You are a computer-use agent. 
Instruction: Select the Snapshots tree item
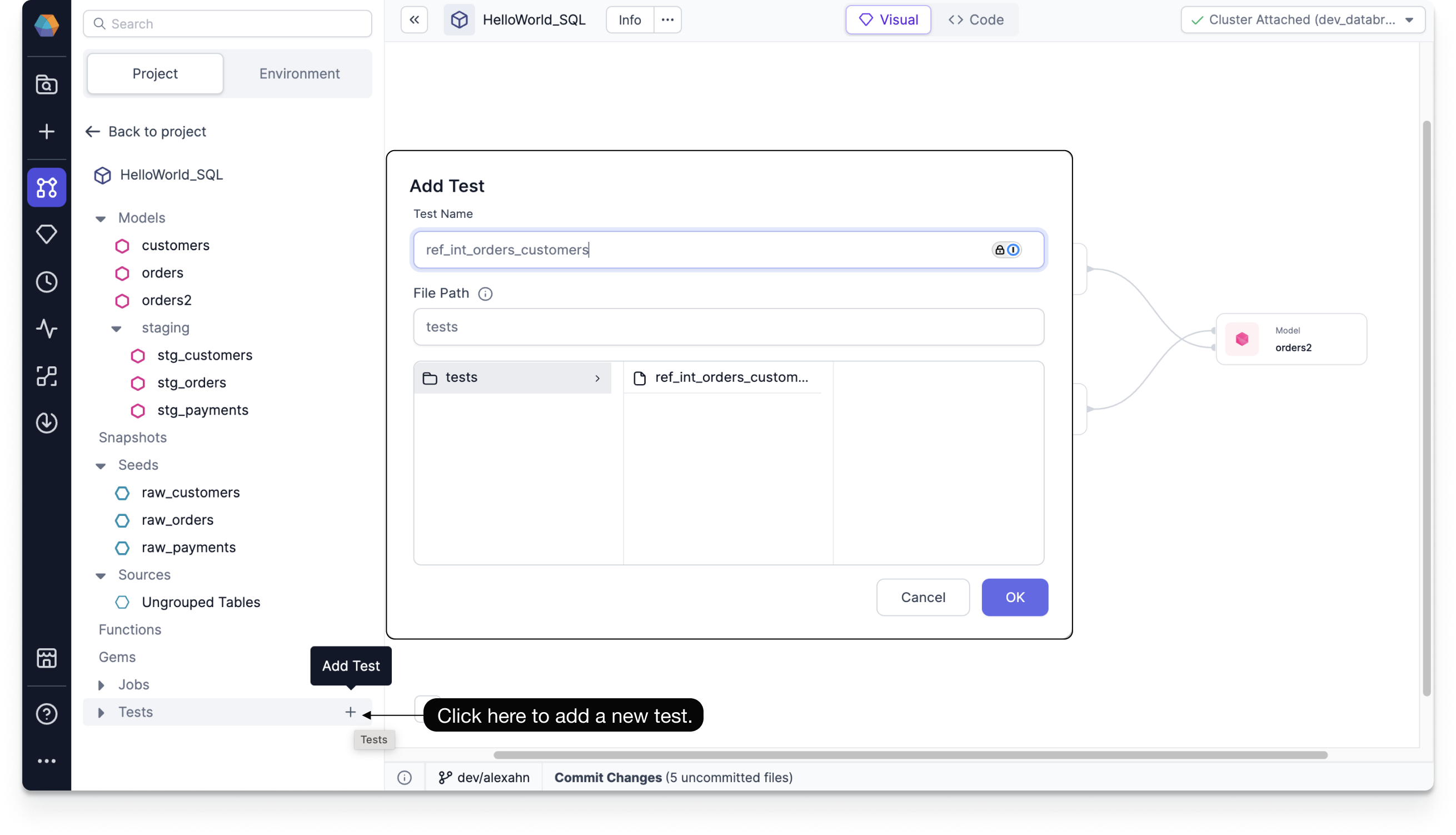click(x=132, y=438)
